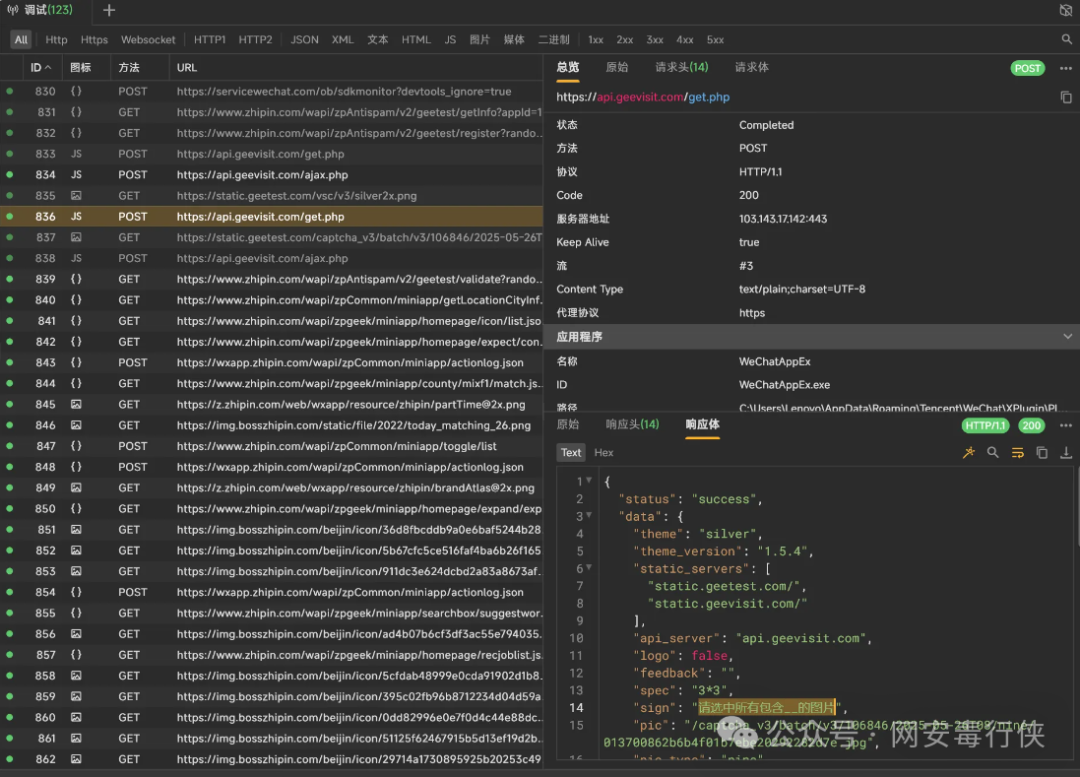Select the All filter
The height and width of the screenshot is (777, 1080).
coord(21,39)
